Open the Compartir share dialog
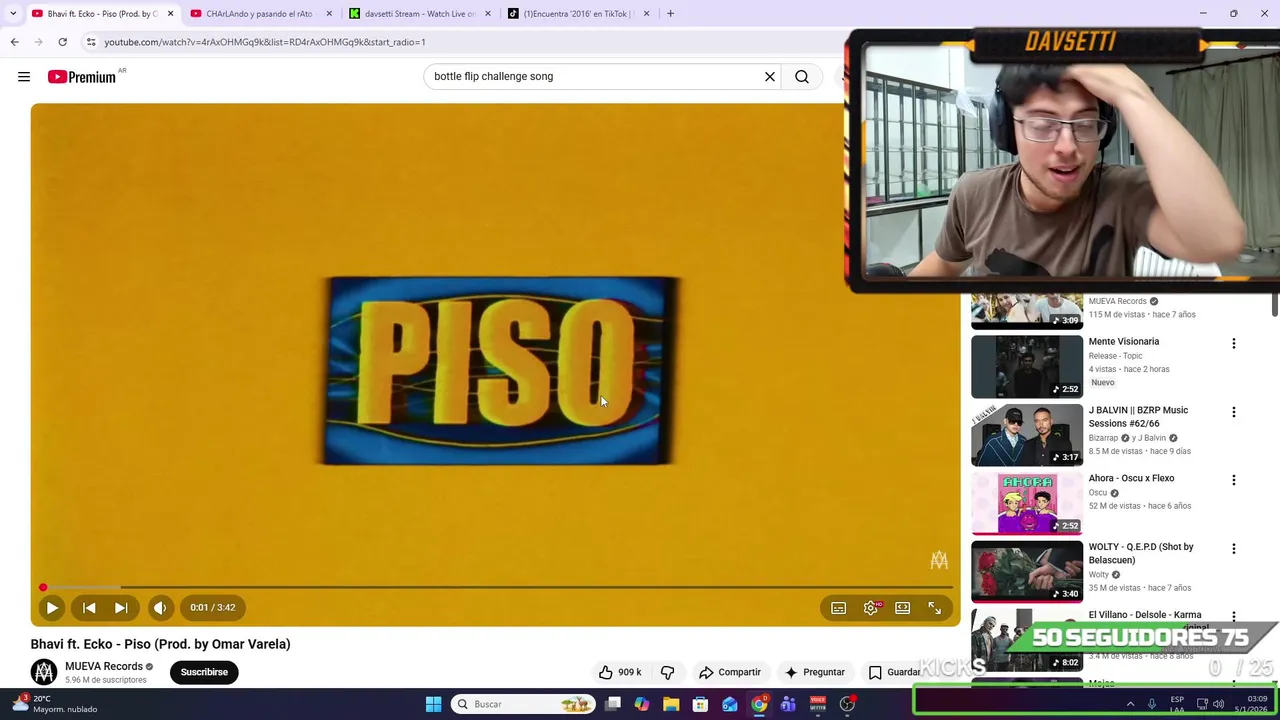 coord(730,672)
